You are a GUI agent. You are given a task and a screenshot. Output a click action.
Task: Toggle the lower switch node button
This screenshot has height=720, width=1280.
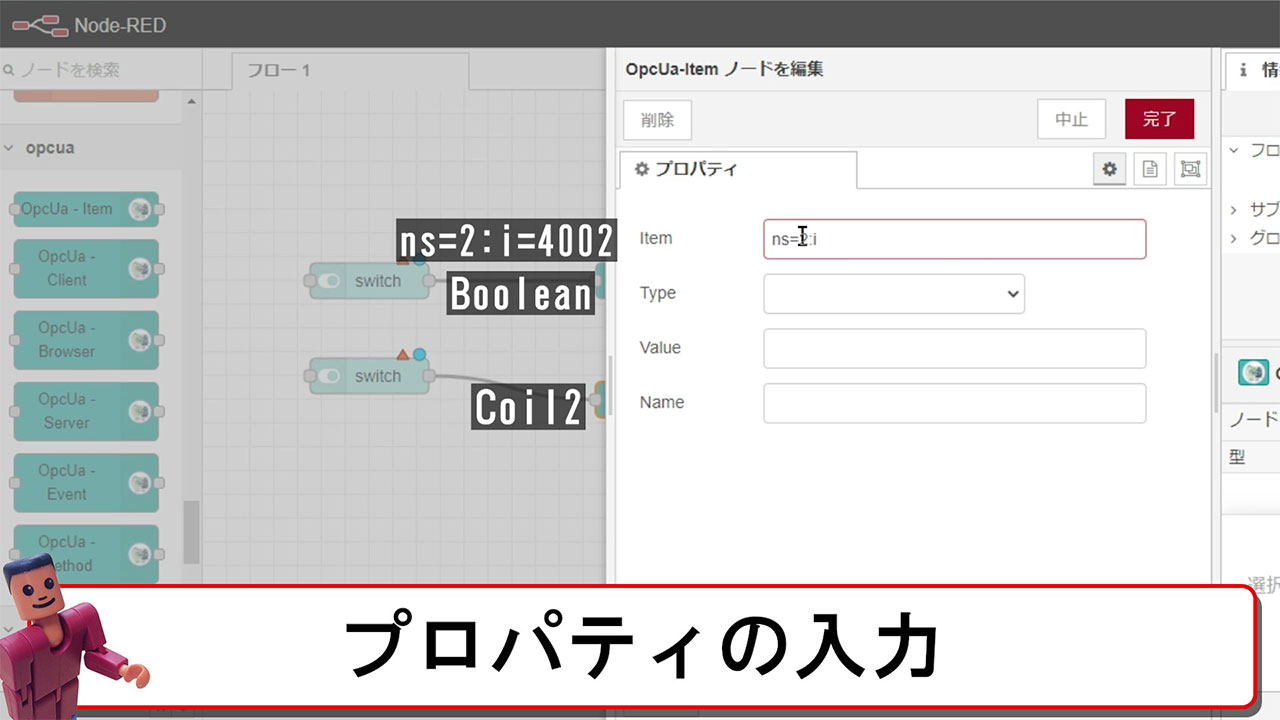tap(330, 377)
